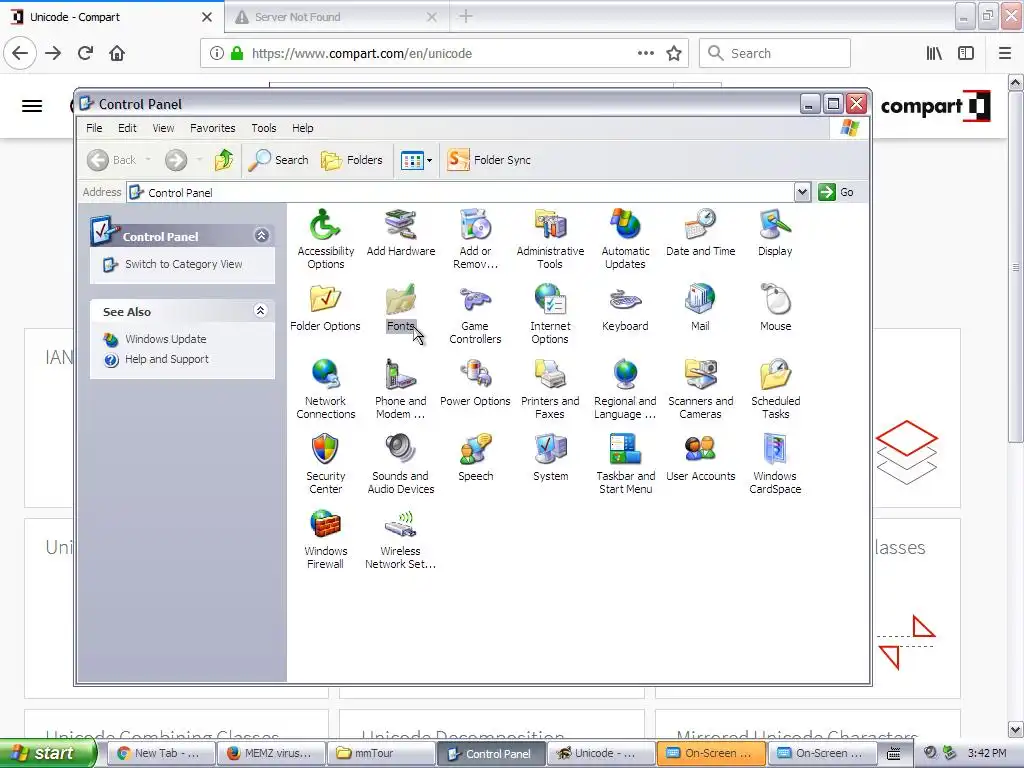Open Date and Time icon

(x=700, y=232)
